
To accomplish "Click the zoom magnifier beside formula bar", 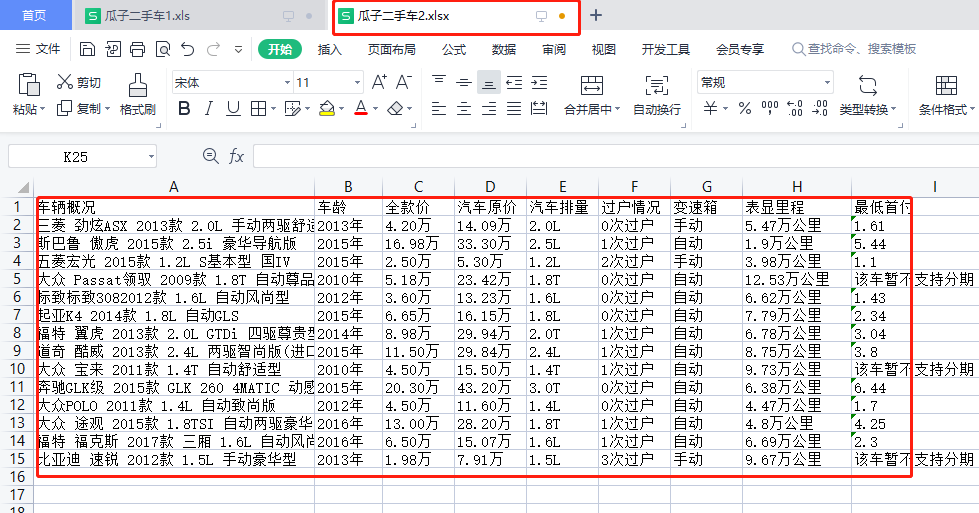I will tap(211, 156).
